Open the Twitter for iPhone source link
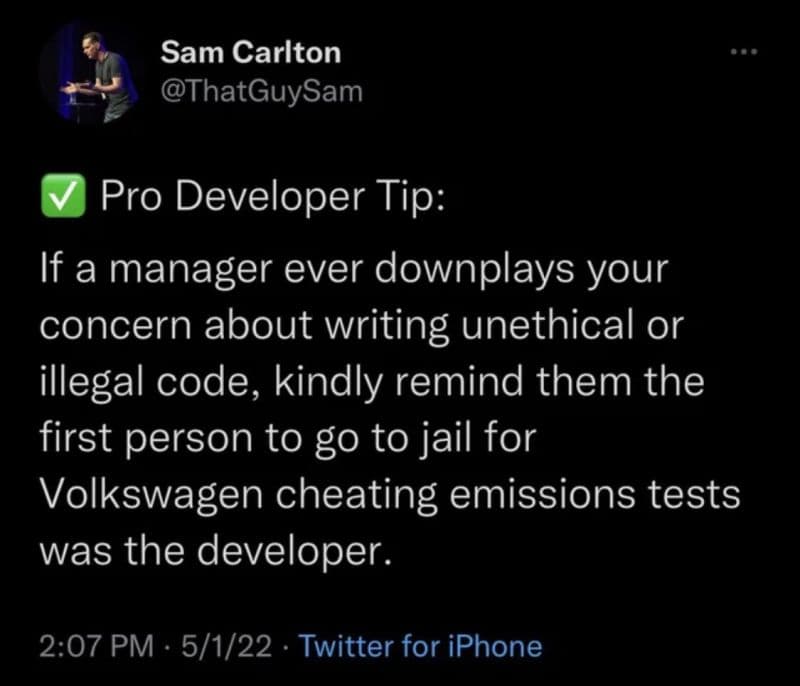 (420, 646)
